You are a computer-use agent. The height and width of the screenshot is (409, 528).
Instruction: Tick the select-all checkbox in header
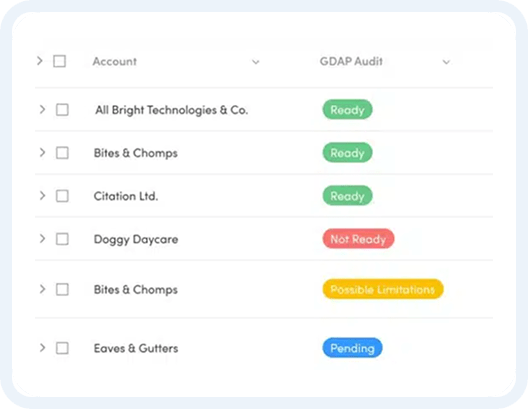60,61
